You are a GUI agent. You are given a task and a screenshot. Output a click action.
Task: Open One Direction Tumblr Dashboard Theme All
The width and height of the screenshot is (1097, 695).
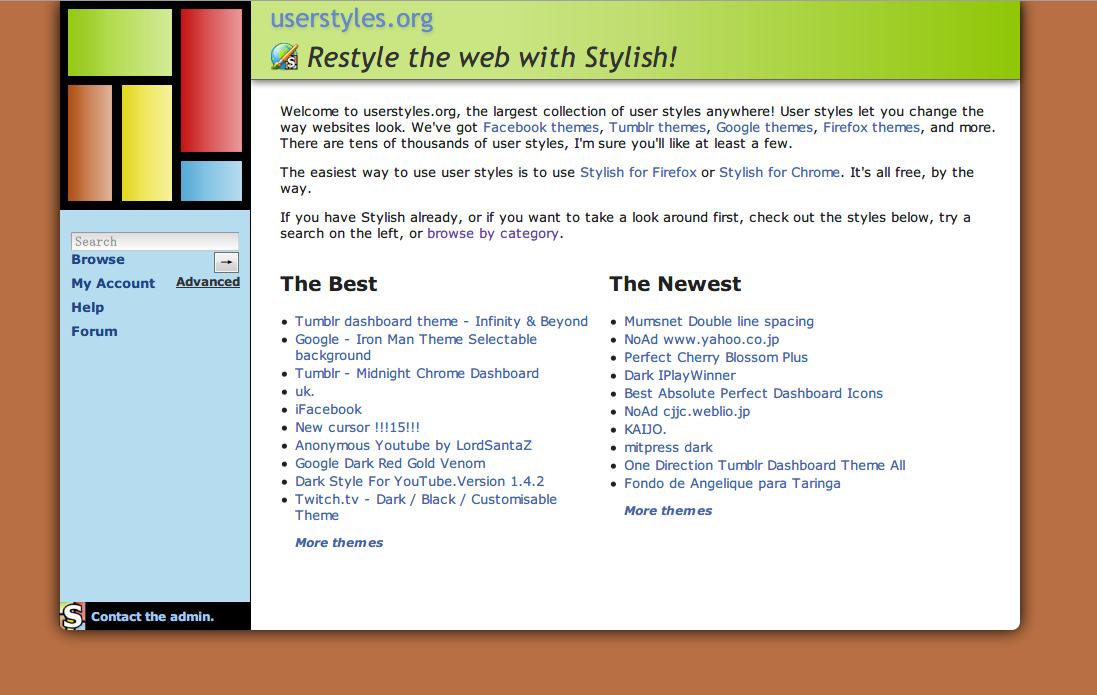[765, 465]
